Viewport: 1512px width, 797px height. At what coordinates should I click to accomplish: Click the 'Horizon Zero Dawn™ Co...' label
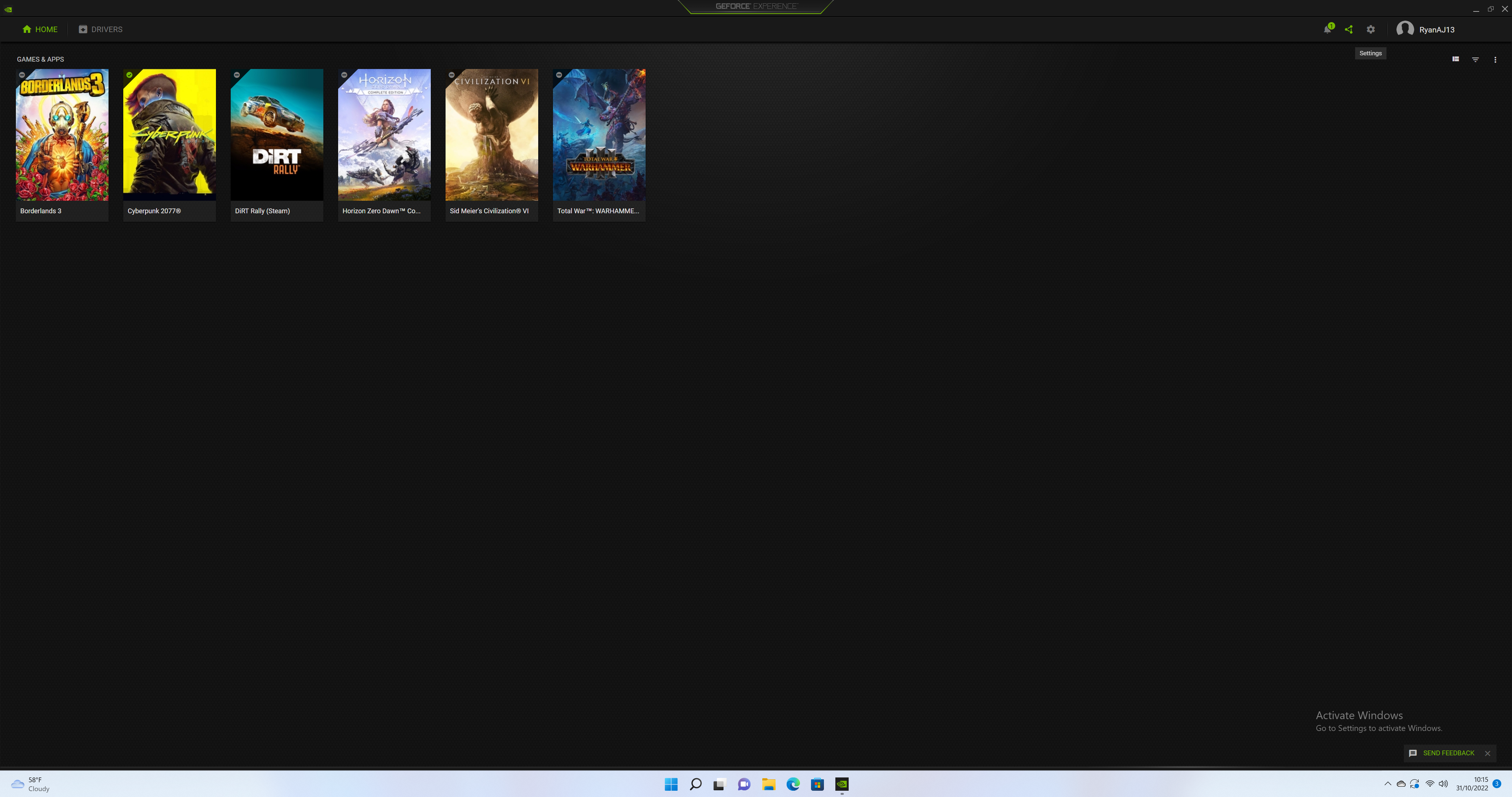tap(382, 211)
